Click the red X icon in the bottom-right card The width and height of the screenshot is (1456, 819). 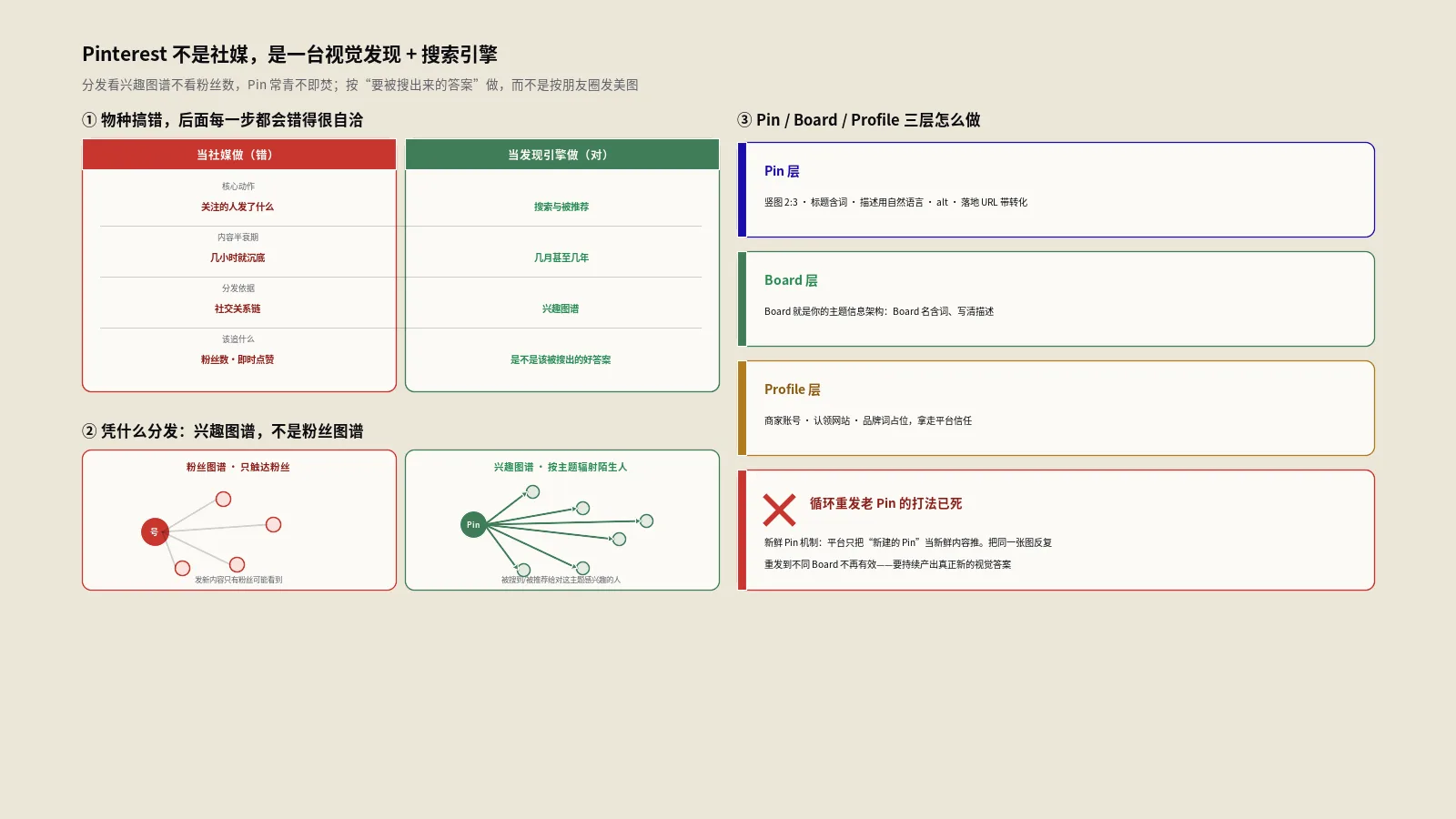point(779,510)
